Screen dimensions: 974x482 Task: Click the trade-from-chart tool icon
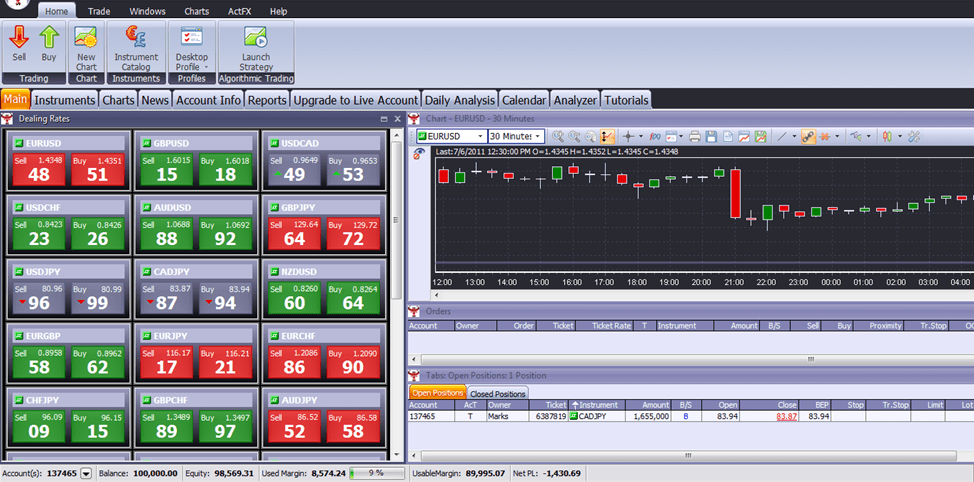pos(856,137)
